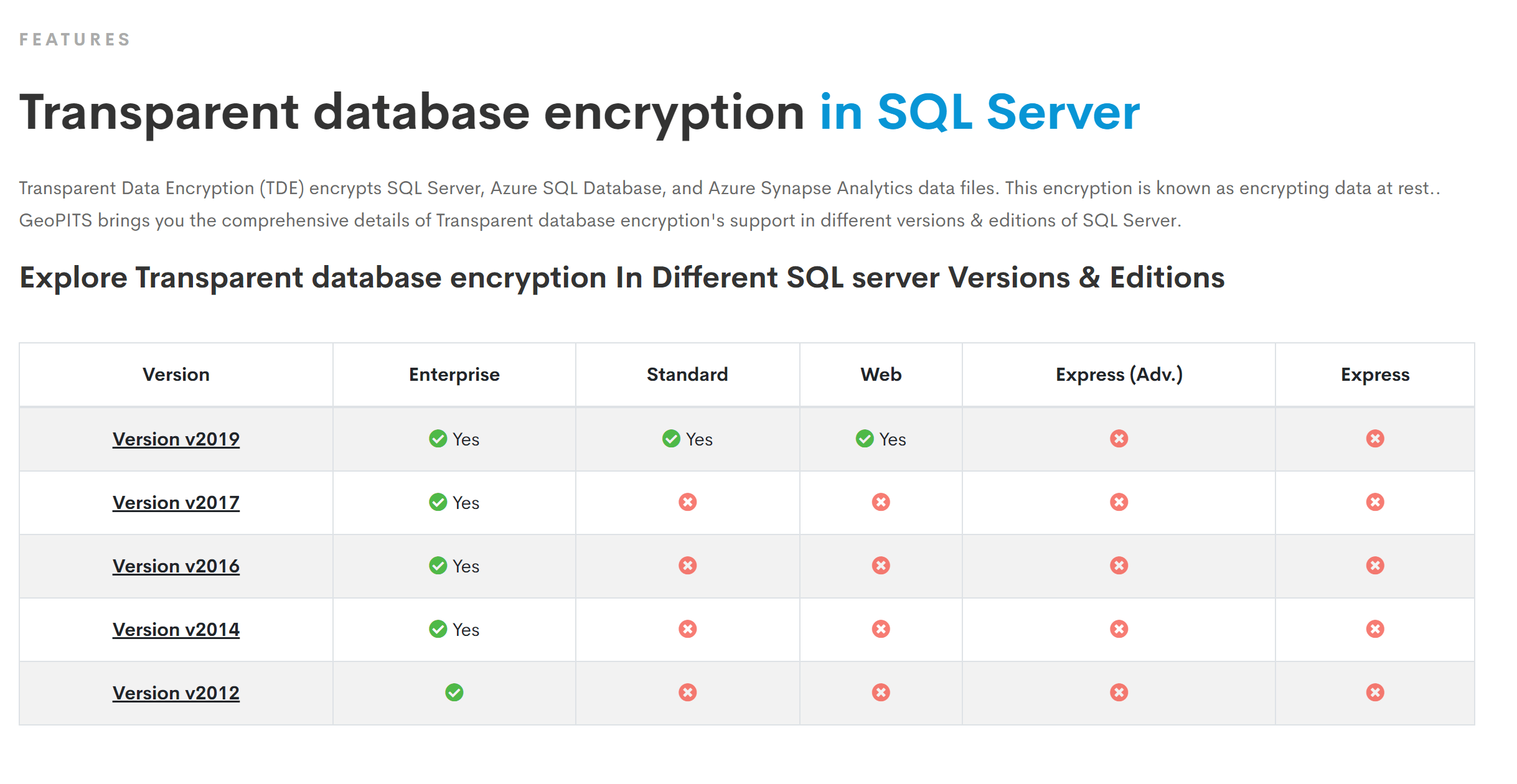
Task: Click green check icon for v2019 Web
Action: pos(865,439)
